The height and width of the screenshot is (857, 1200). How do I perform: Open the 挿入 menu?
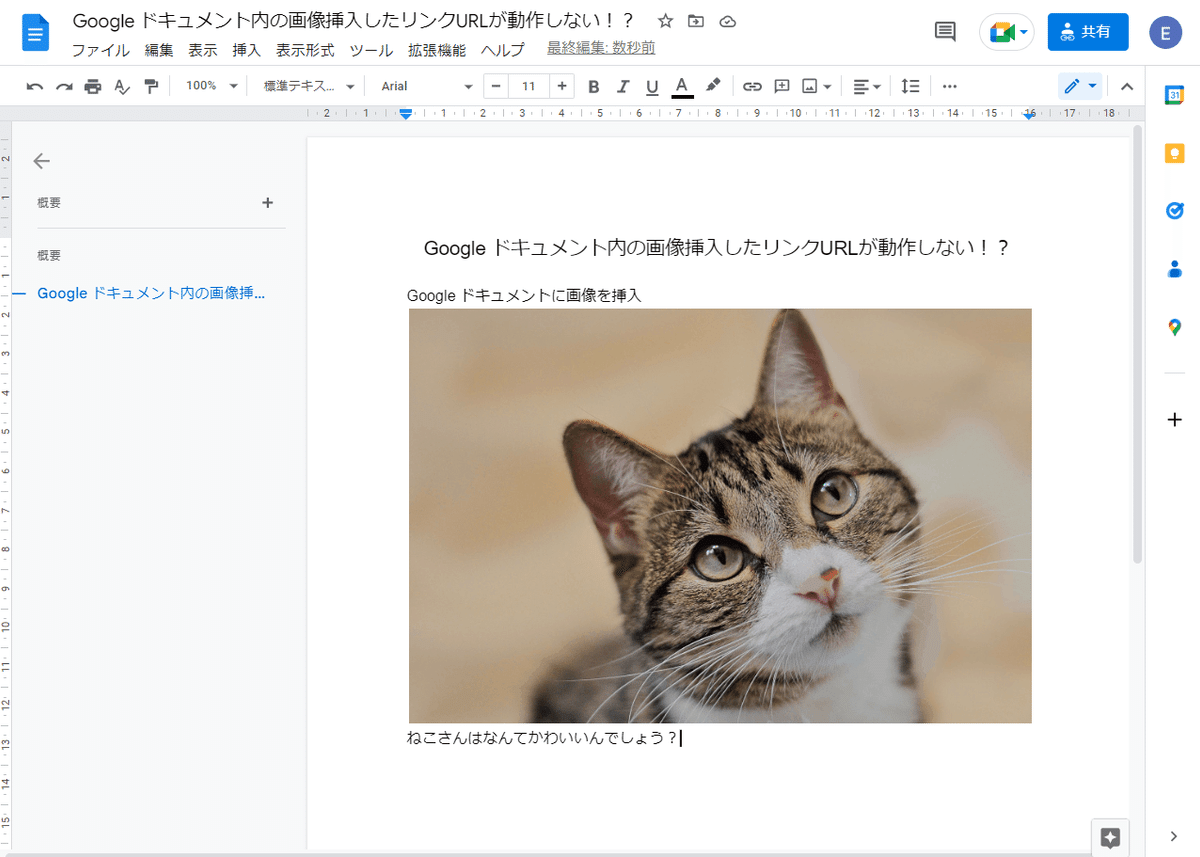pyautogui.click(x=246, y=50)
